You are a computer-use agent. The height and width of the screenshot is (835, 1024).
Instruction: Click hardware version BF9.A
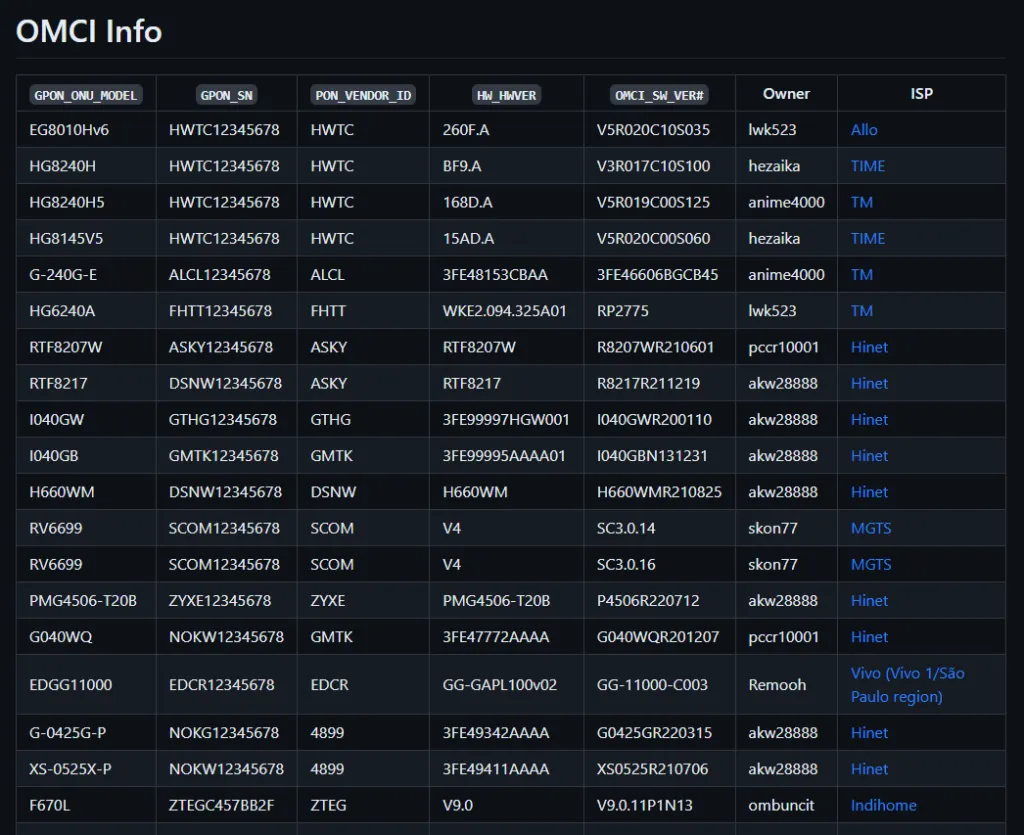(x=462, y=166)
